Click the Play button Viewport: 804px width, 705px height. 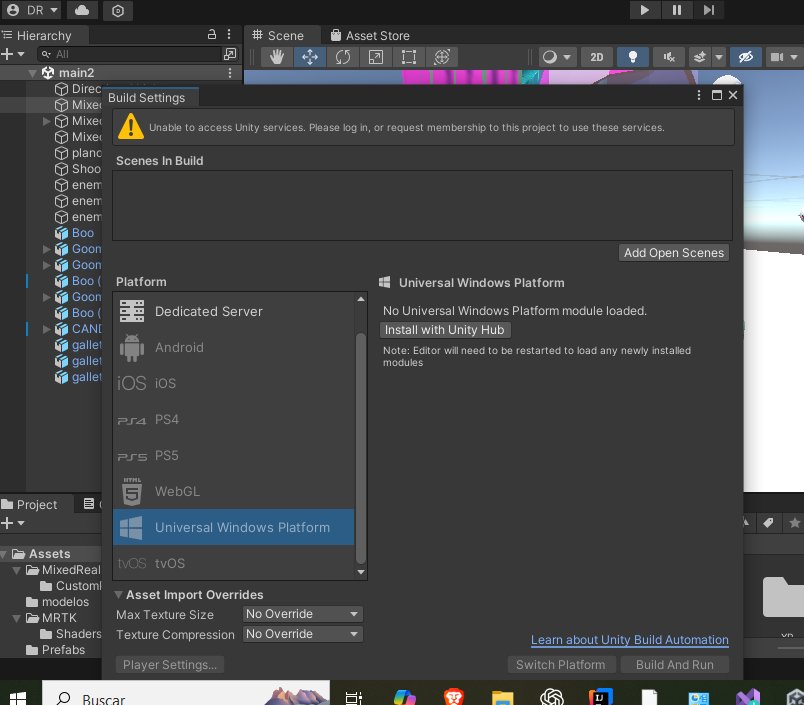pos(645,10)
